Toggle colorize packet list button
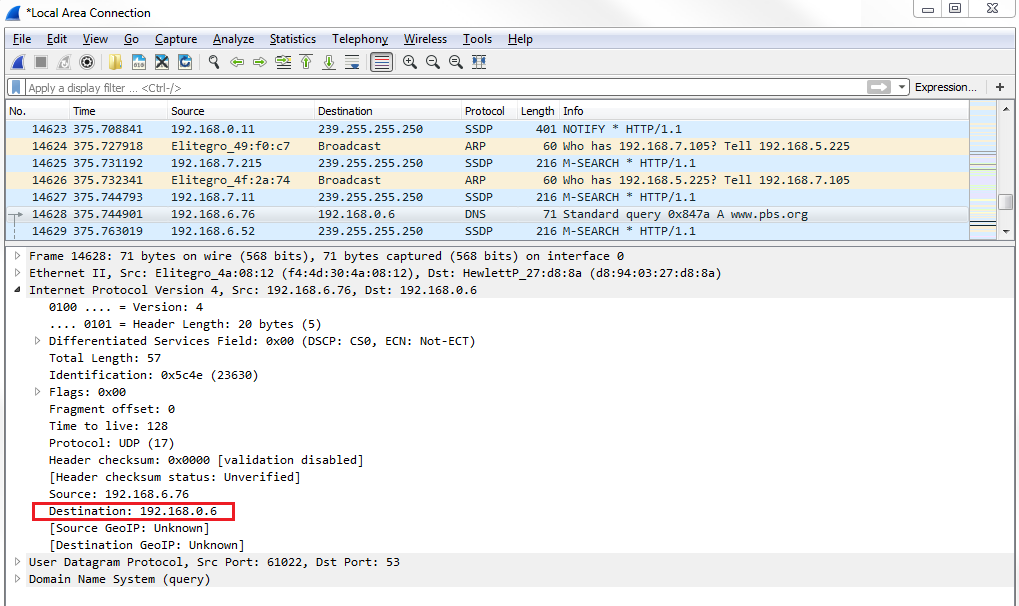Screen dimensions: 1019x606 click(381, 62)
